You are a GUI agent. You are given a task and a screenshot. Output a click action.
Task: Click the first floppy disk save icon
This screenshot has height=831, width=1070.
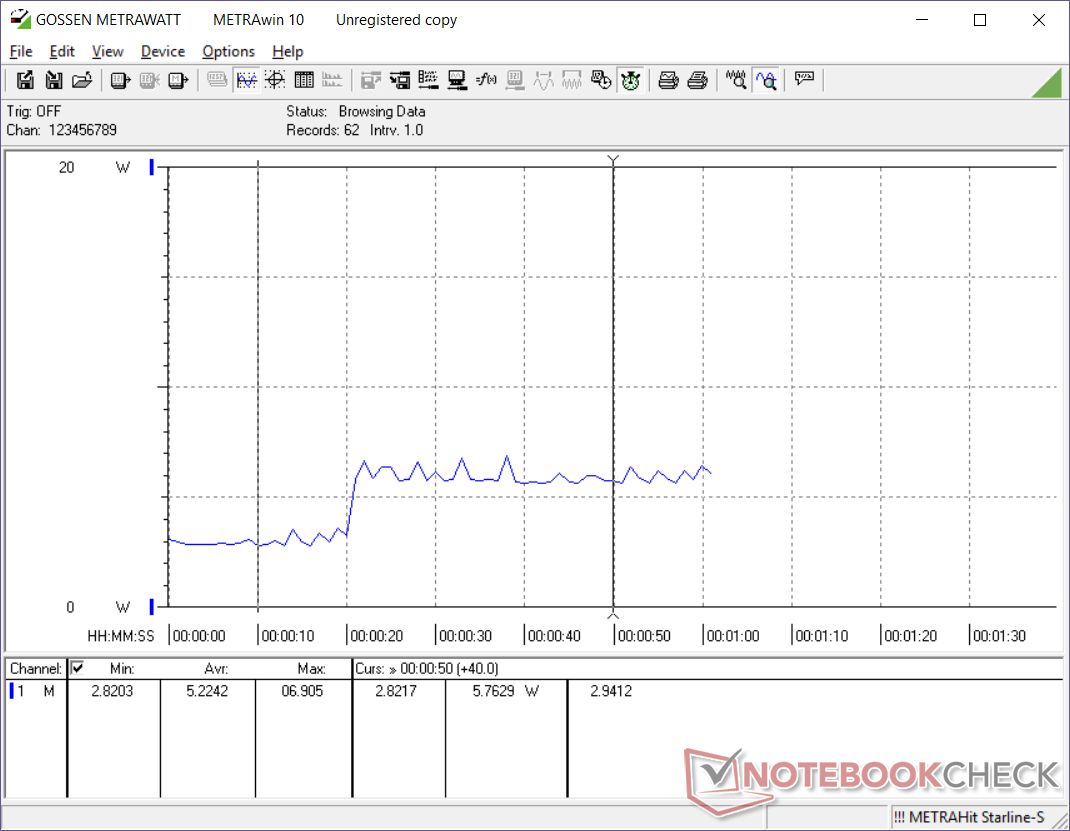pyautogui.click(x=26, y=81)
